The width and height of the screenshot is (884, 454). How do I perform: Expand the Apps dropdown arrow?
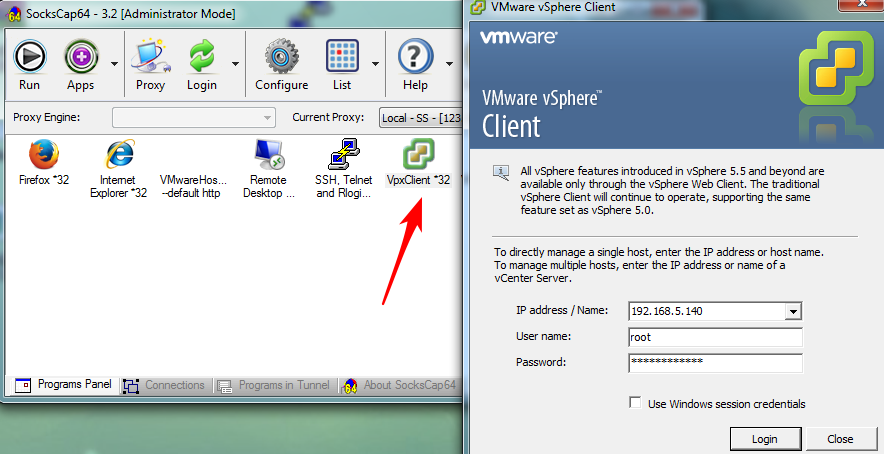(114, 64)
